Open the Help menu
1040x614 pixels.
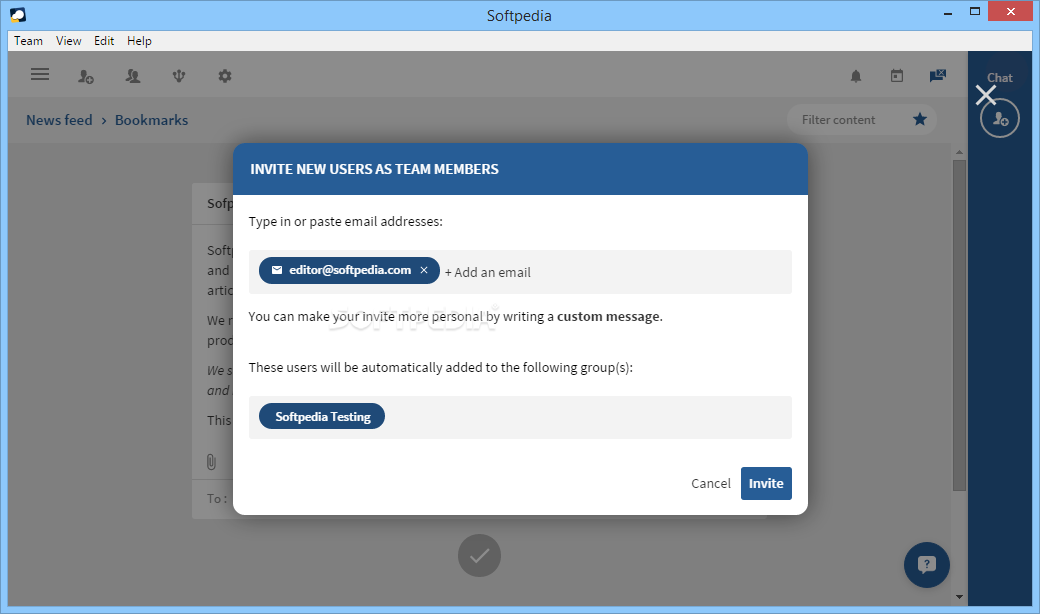click(x=139, y=40)
